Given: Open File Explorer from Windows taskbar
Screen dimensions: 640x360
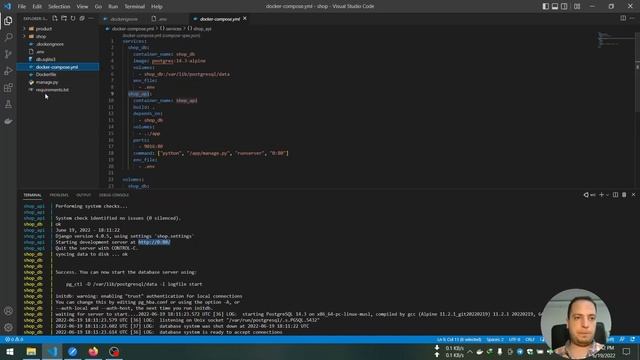Looking at the screenshot, I should (31, 351).
